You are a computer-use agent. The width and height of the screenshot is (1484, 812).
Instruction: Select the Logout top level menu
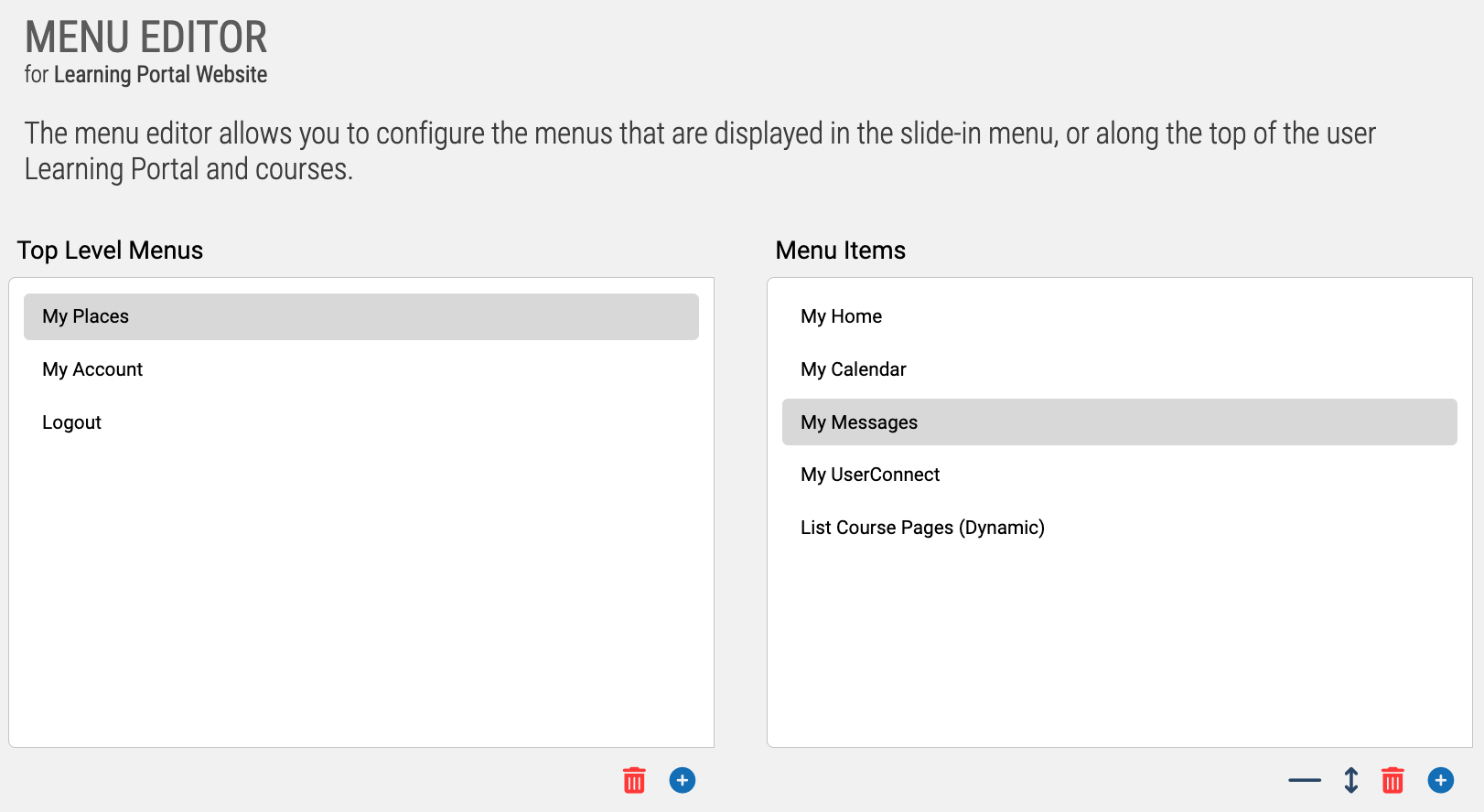[361, 422]
